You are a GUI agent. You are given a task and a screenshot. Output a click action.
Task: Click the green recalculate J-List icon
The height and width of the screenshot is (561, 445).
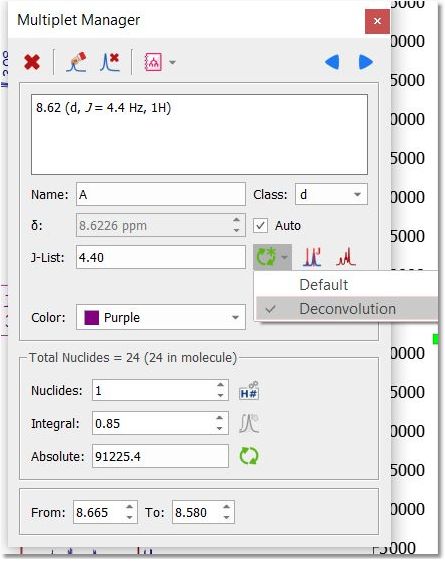pos(266,257)
